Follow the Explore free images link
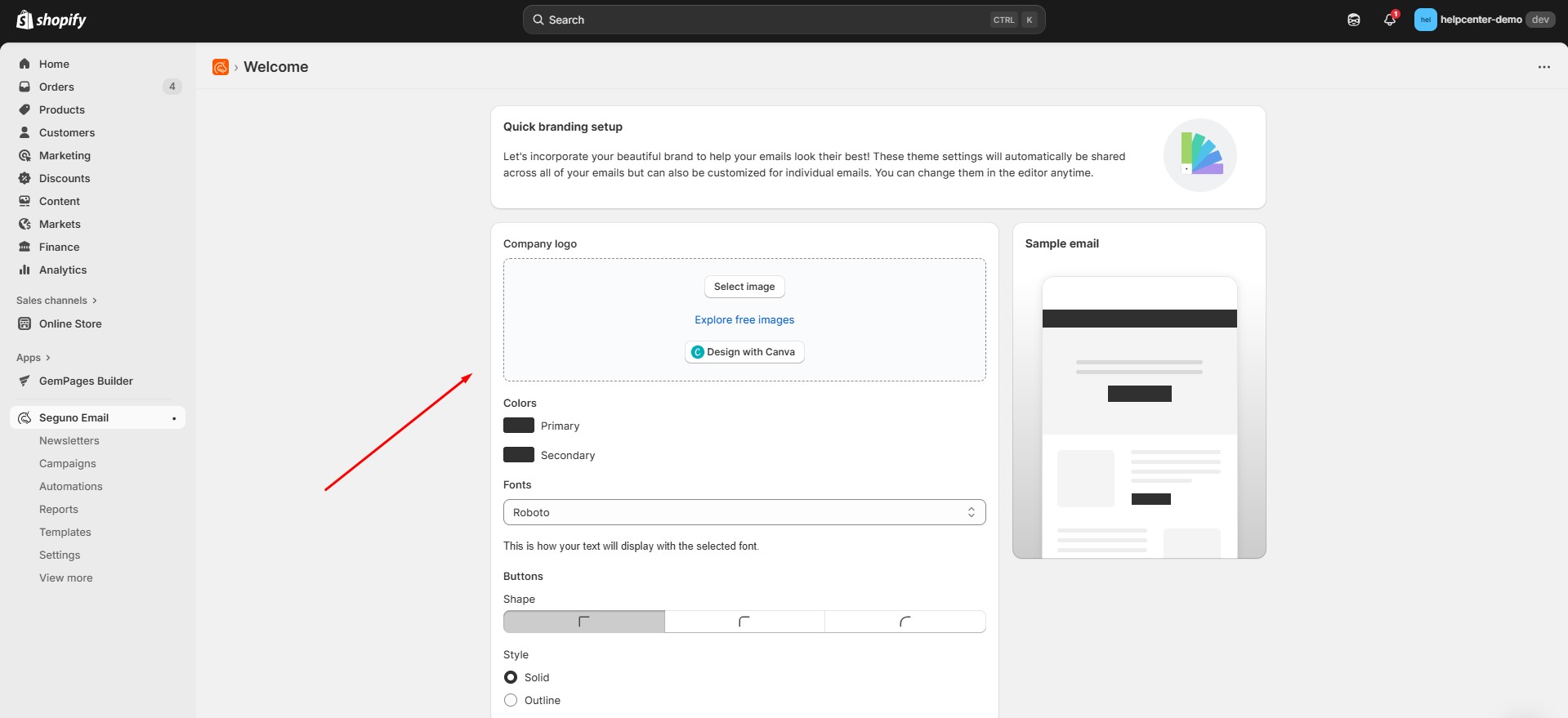 (744, 319)
